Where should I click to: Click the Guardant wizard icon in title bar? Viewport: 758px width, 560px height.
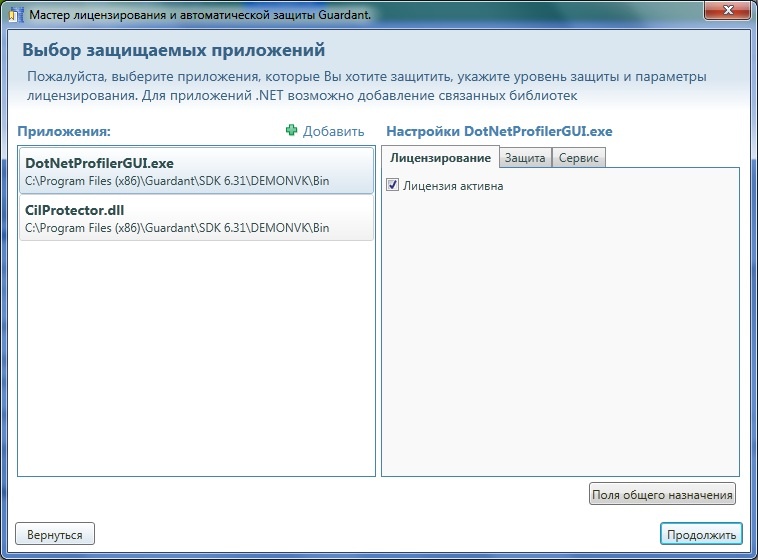tap(14, 14)
